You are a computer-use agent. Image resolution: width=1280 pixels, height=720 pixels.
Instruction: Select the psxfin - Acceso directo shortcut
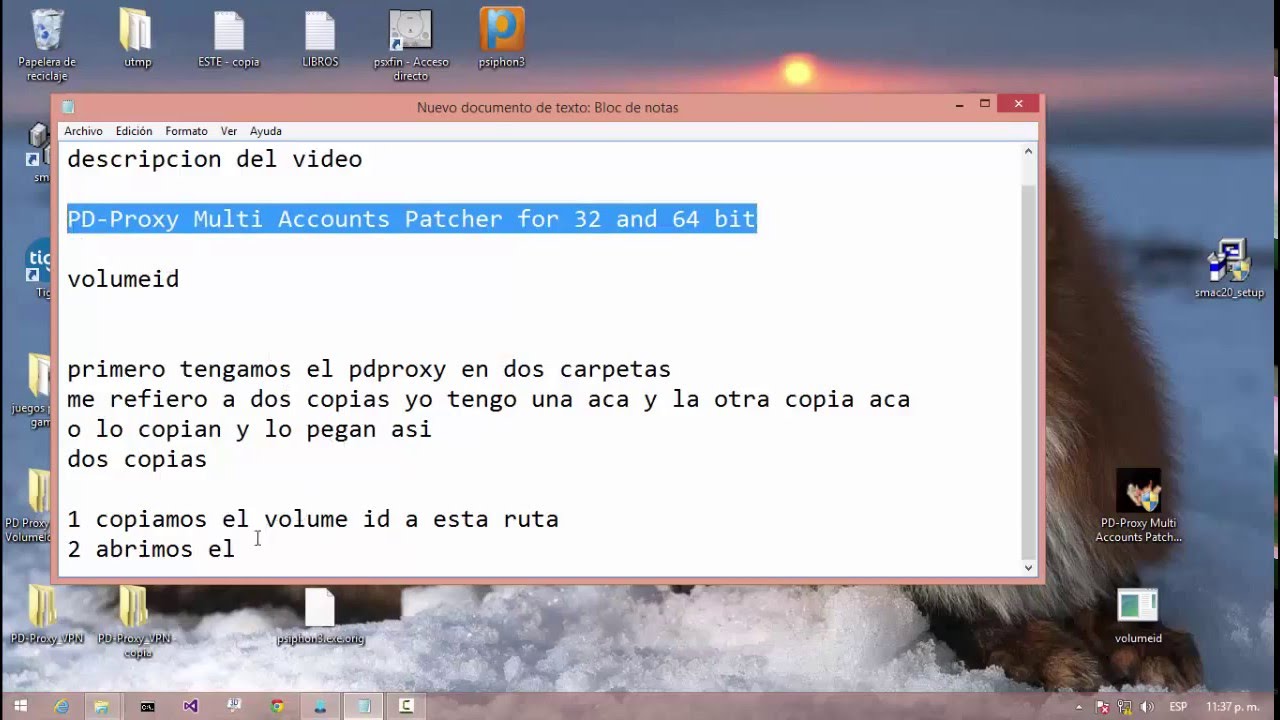411,45
